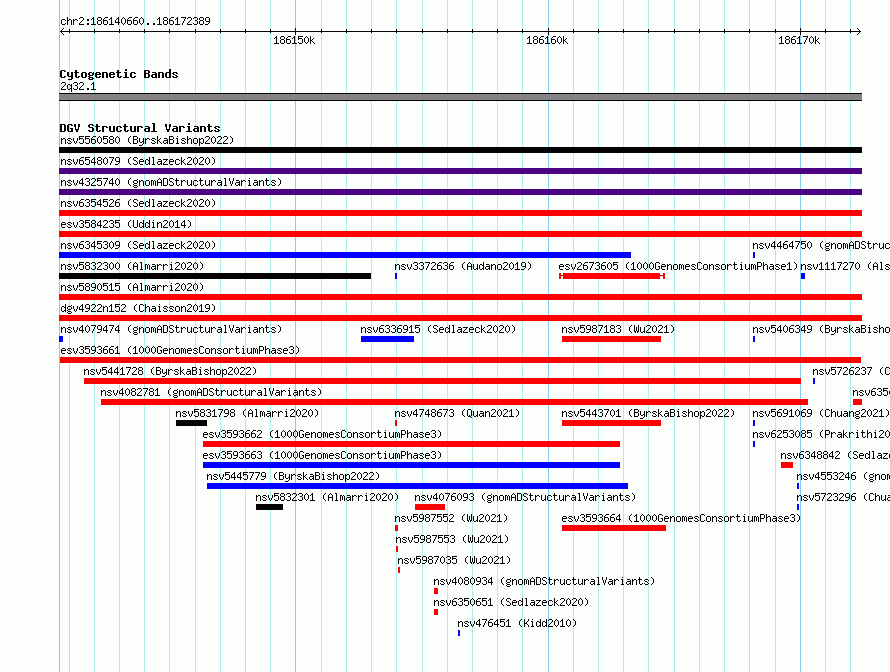Click the chr2:186140660..186172389 region label
This screenshot has height=672, width=890.
pos(135,21)
